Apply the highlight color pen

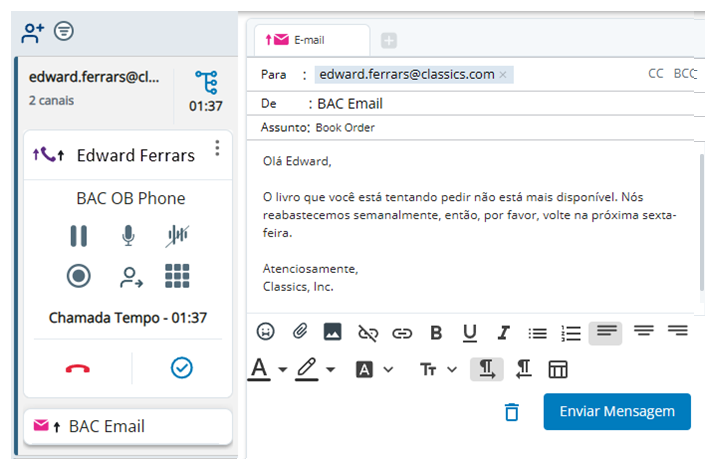tap(307, 369)
